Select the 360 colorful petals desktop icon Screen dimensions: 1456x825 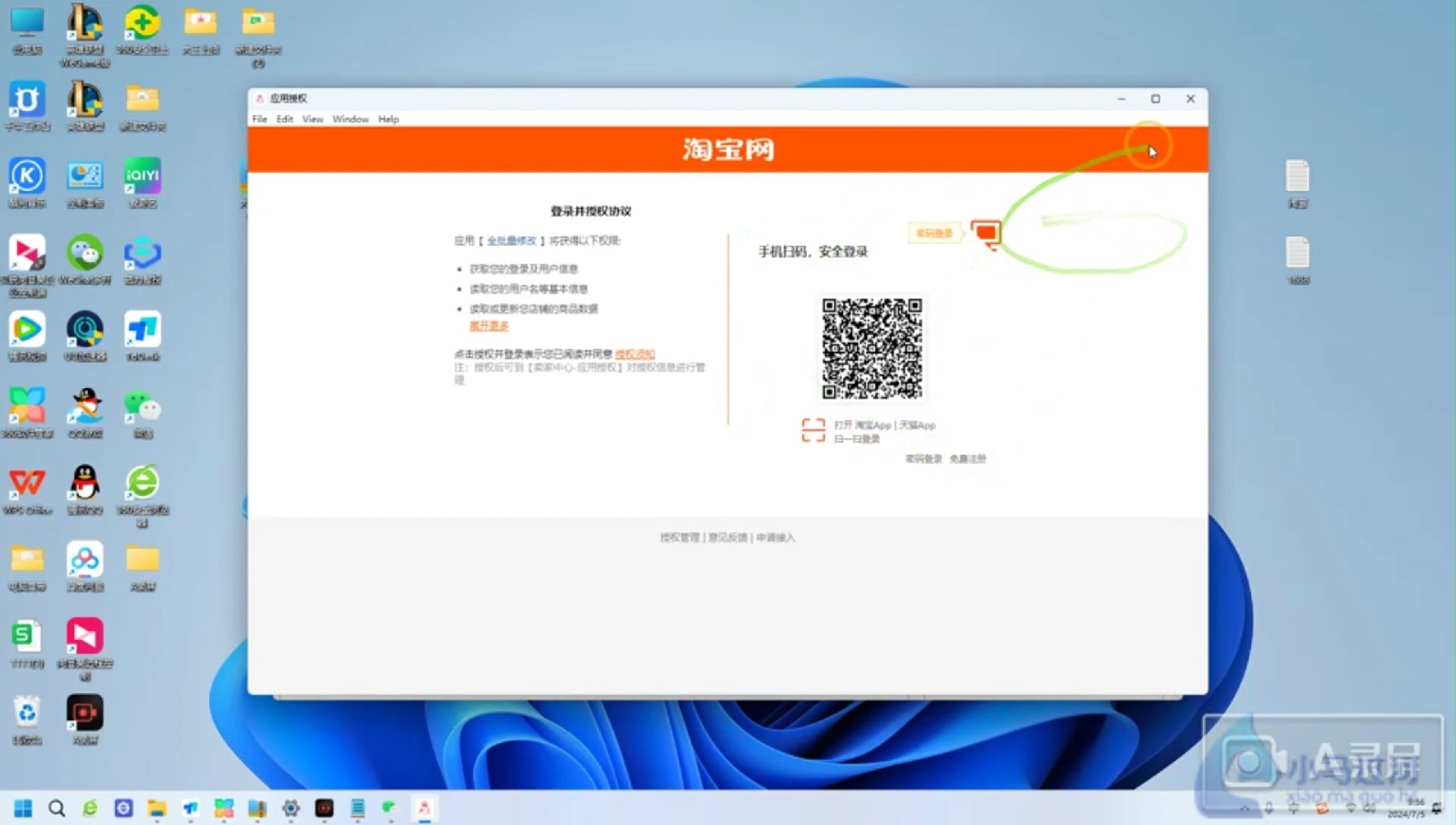(x=28, y=413)
